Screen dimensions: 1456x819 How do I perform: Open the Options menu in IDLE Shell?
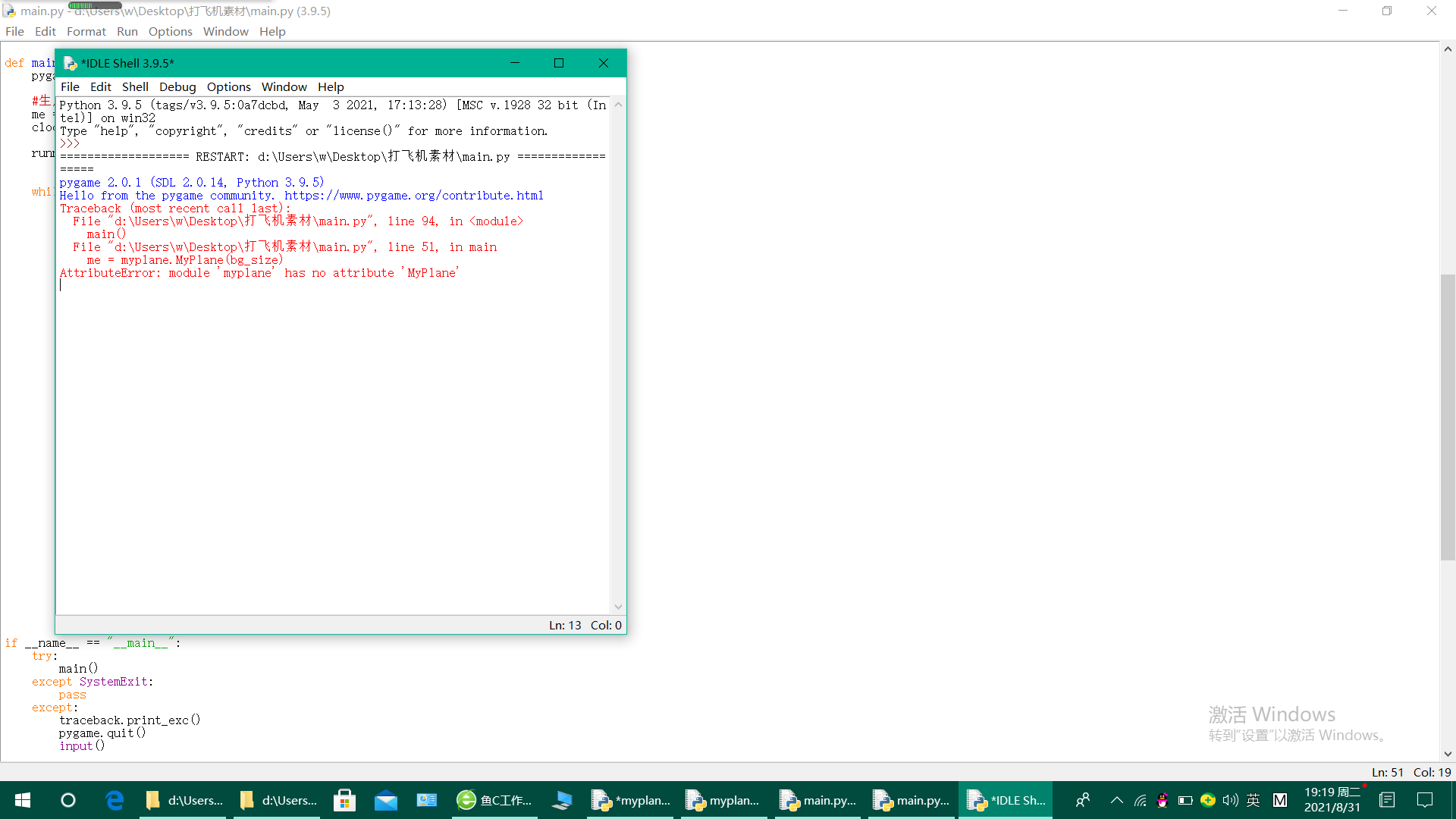[x=228, y=86]
